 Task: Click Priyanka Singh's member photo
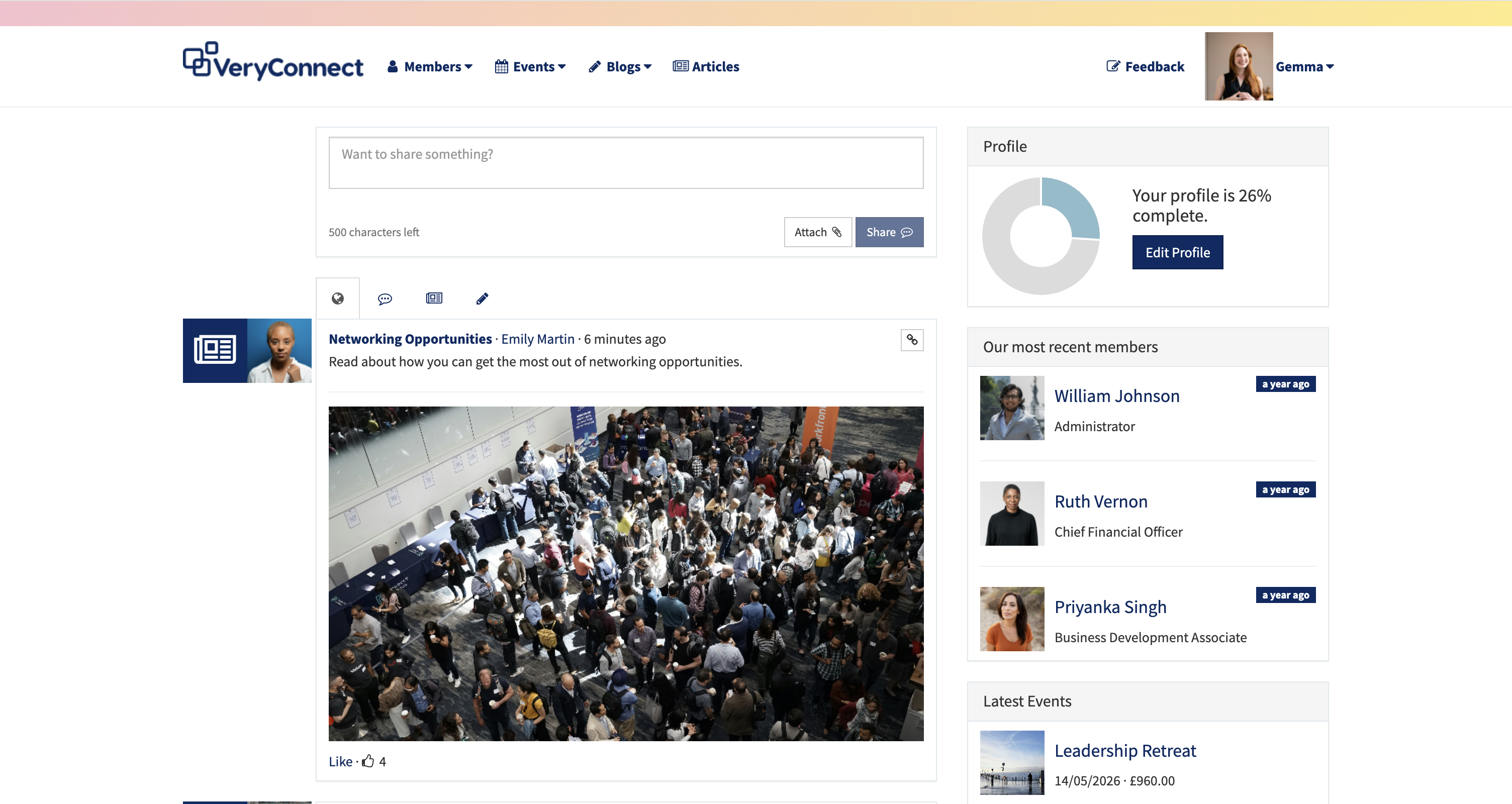point(1012,619)
